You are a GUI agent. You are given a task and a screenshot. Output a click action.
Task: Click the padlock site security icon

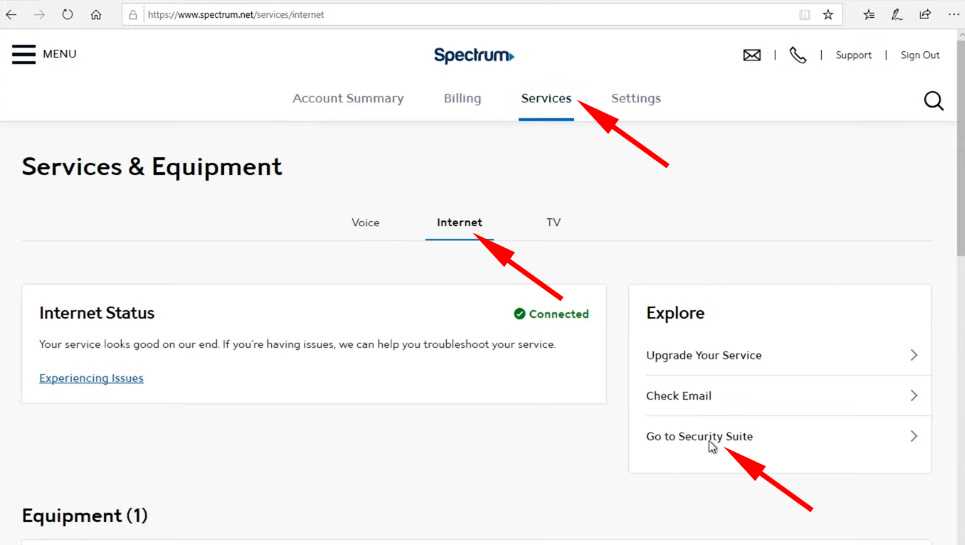coord(133,15)
